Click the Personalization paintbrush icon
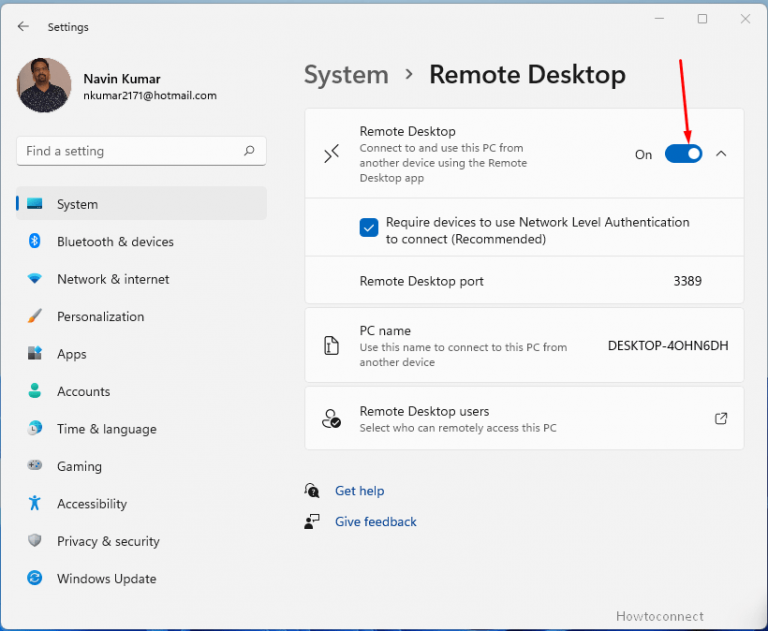 point(34,316)
